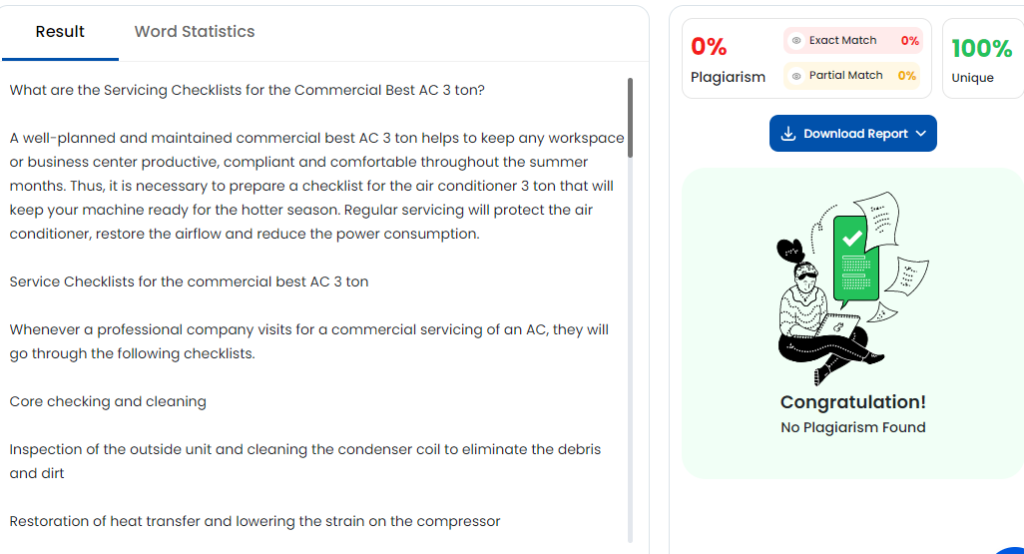Click the download arrow icon

click(788, 134)
